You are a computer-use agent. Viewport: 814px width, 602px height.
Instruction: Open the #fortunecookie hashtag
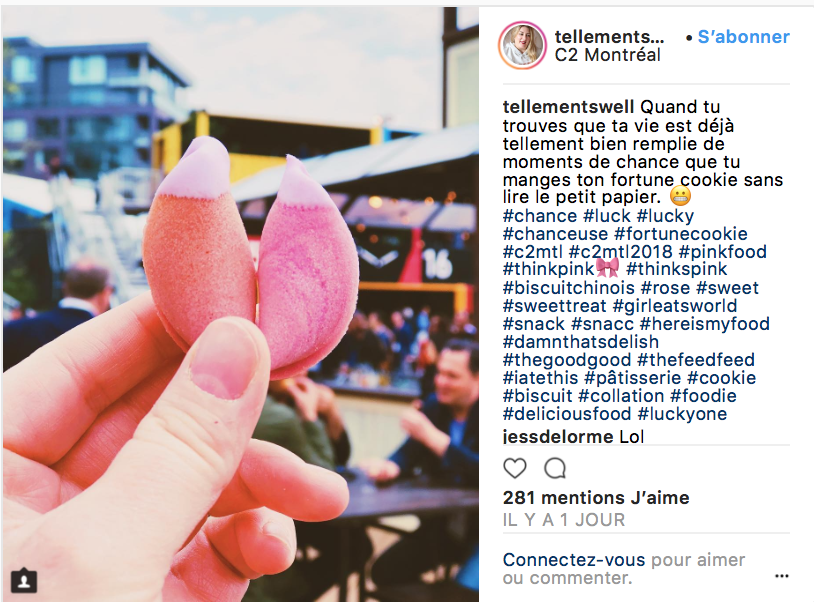click(x=681, y=234)
